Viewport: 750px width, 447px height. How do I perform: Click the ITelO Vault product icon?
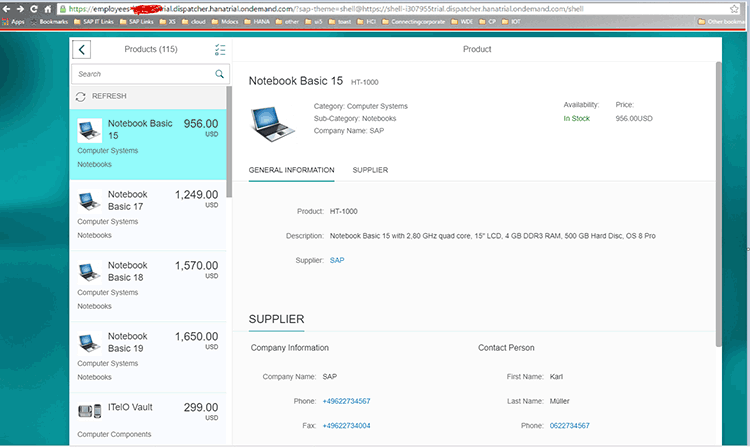89,410
